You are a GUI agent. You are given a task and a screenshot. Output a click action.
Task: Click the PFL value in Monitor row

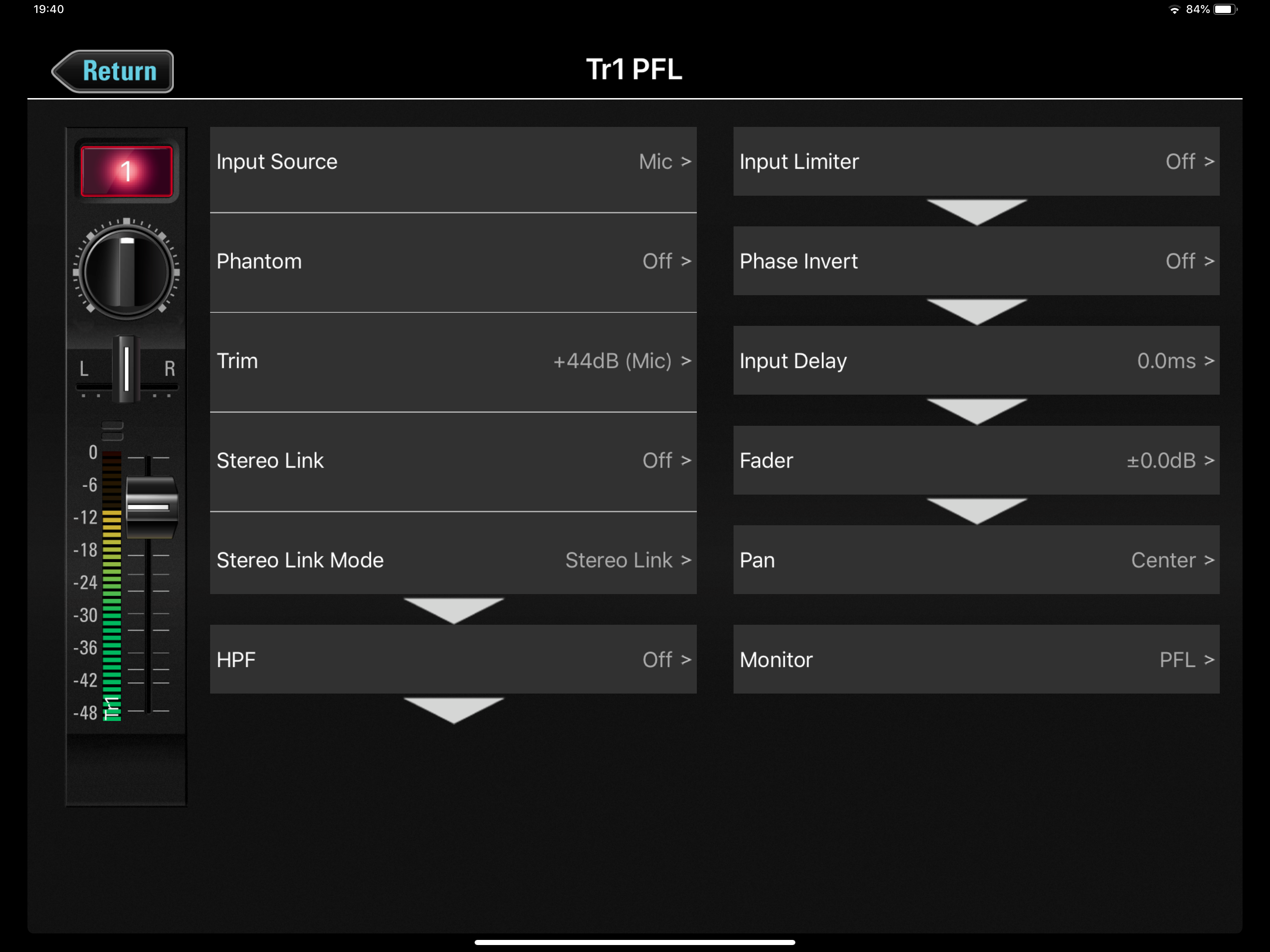pyautogui.click(x=1177, y=660)
